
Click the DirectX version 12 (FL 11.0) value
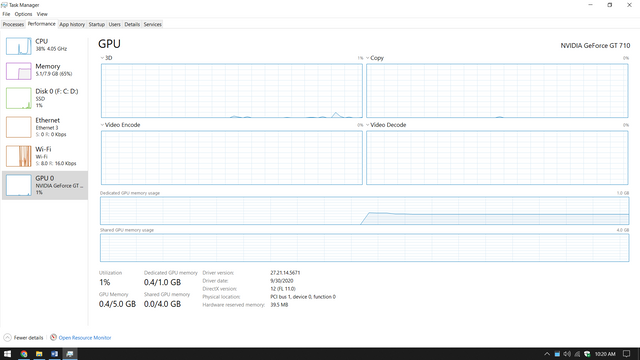283,289
